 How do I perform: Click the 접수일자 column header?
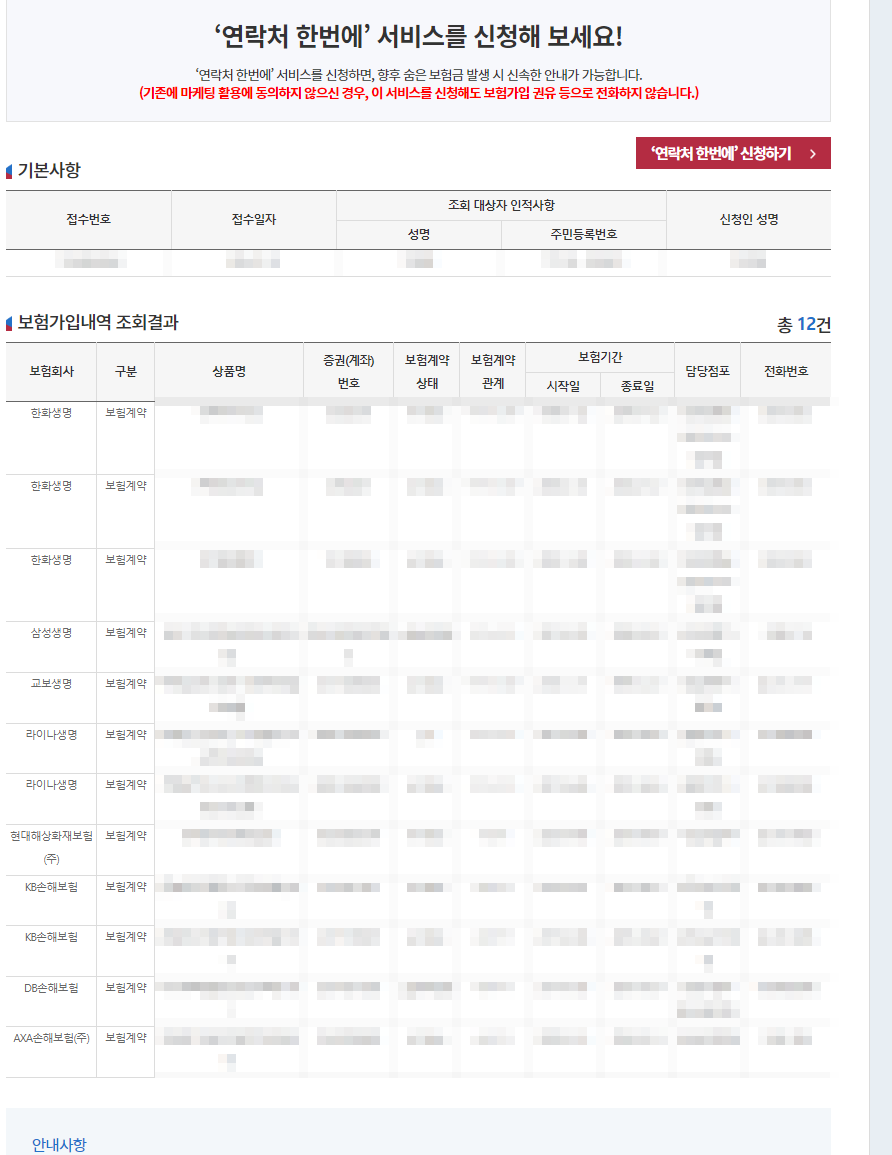pos(253,220)
